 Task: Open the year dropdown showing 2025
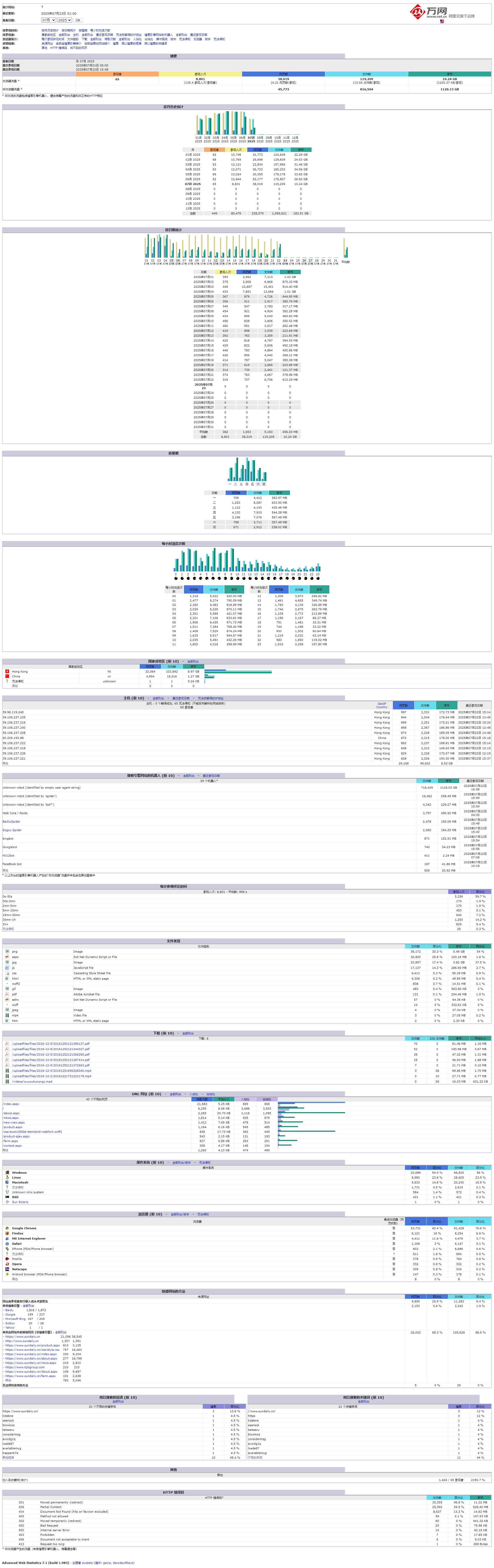tap(65, 20)
